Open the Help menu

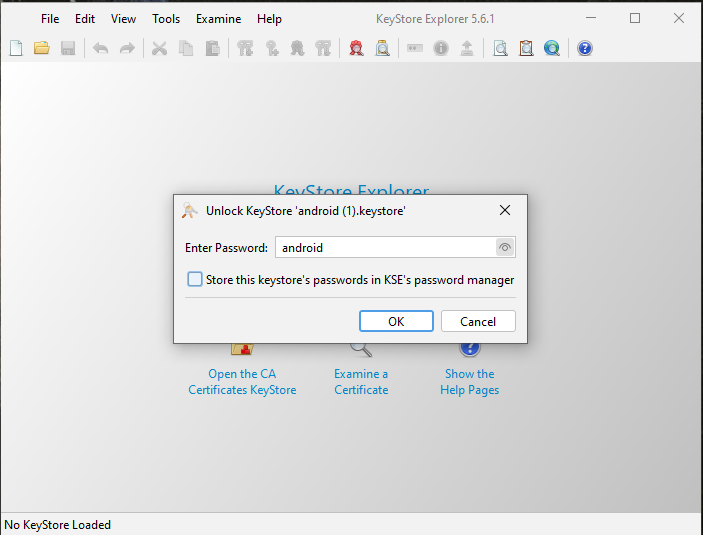pos(269,19)
